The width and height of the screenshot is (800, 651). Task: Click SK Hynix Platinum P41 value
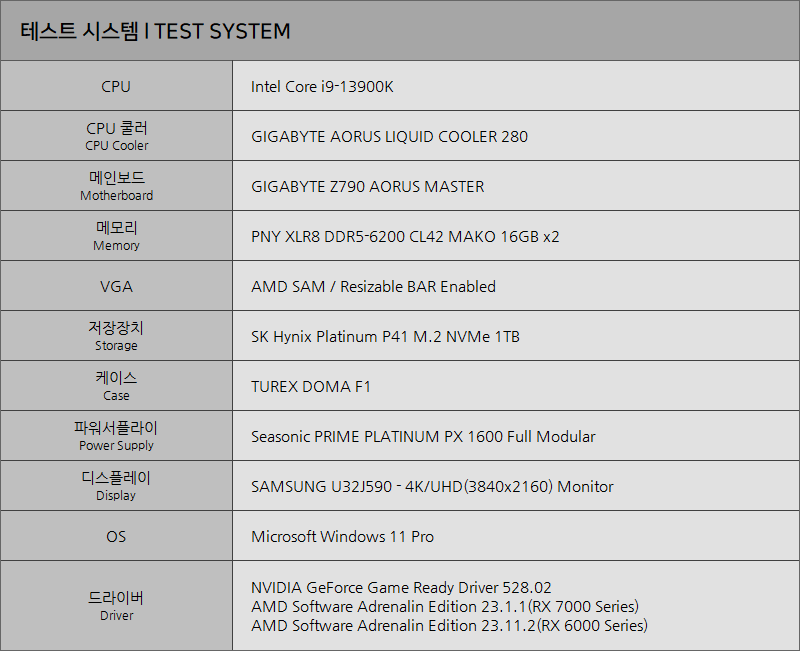click(x=385, y=337)
